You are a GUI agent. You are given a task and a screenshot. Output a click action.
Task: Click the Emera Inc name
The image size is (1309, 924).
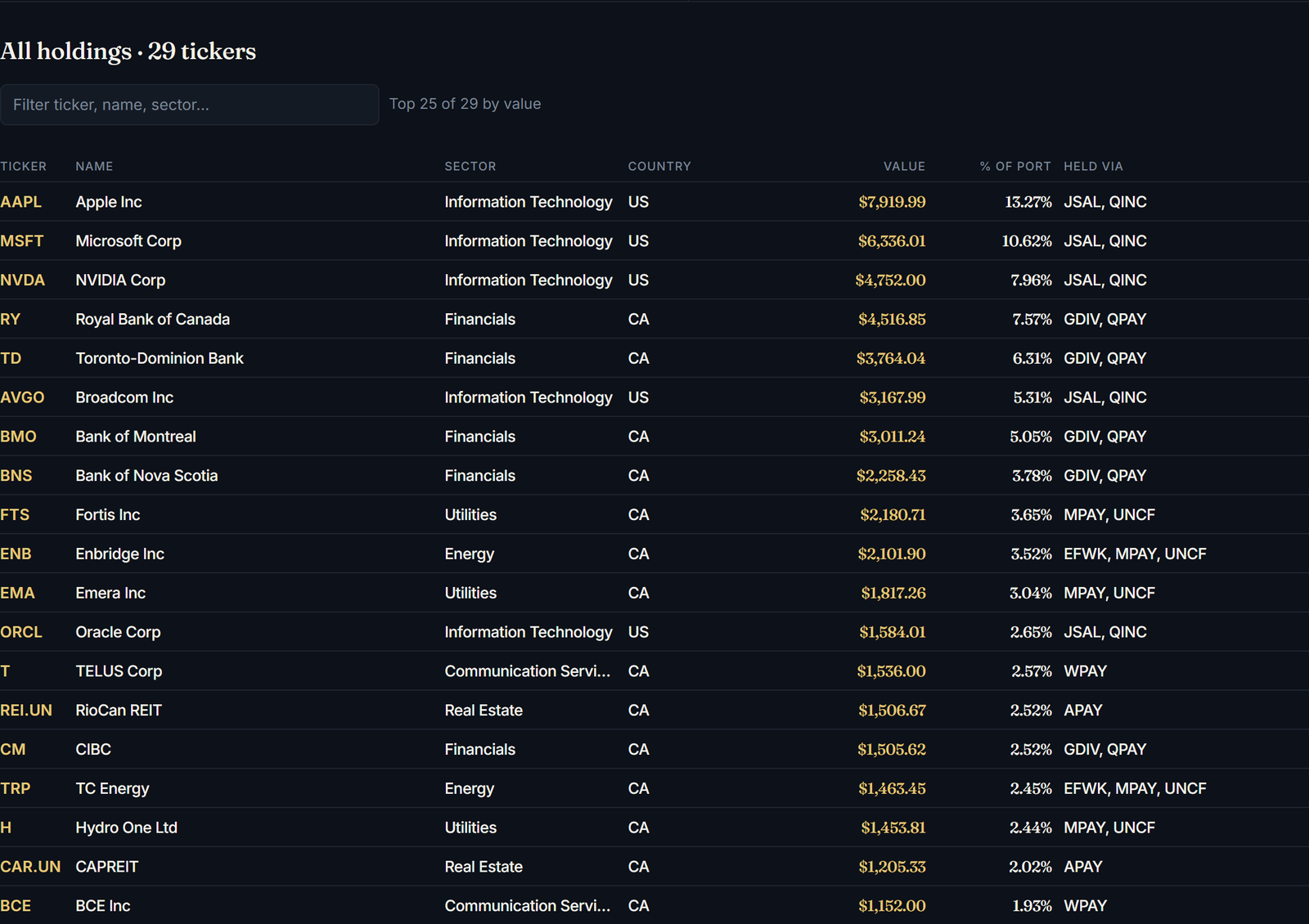pyautogui.click(x=110, y=594)
